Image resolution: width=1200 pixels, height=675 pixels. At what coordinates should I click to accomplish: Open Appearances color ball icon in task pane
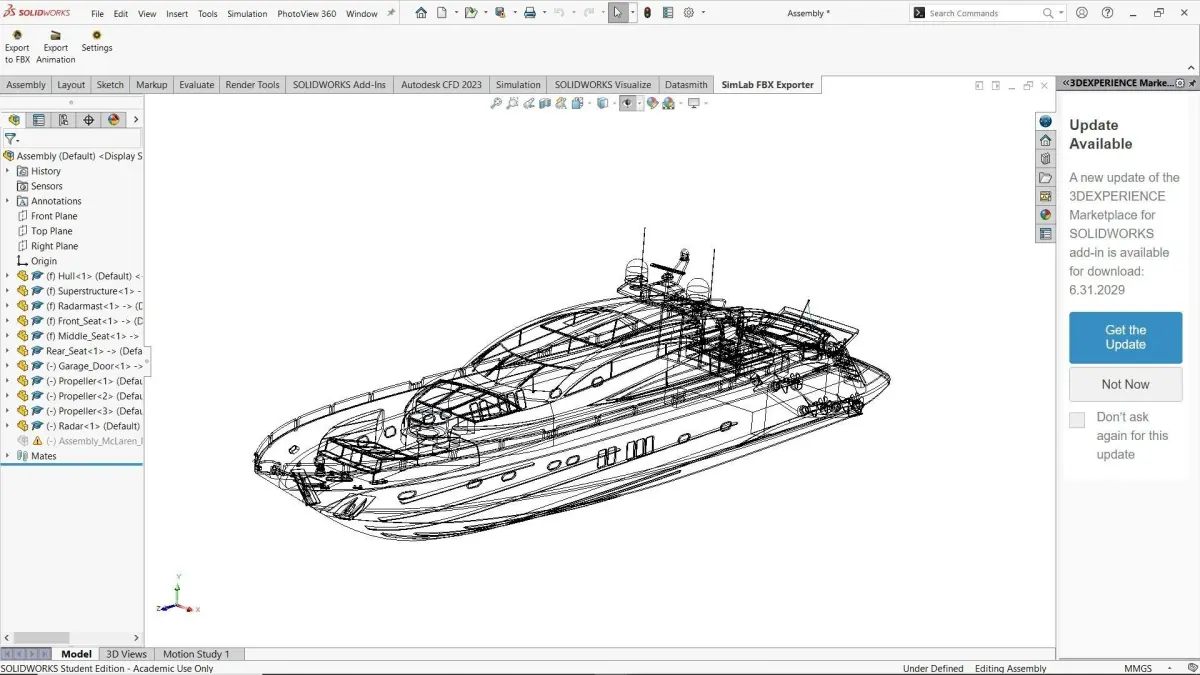(1045, 215)
